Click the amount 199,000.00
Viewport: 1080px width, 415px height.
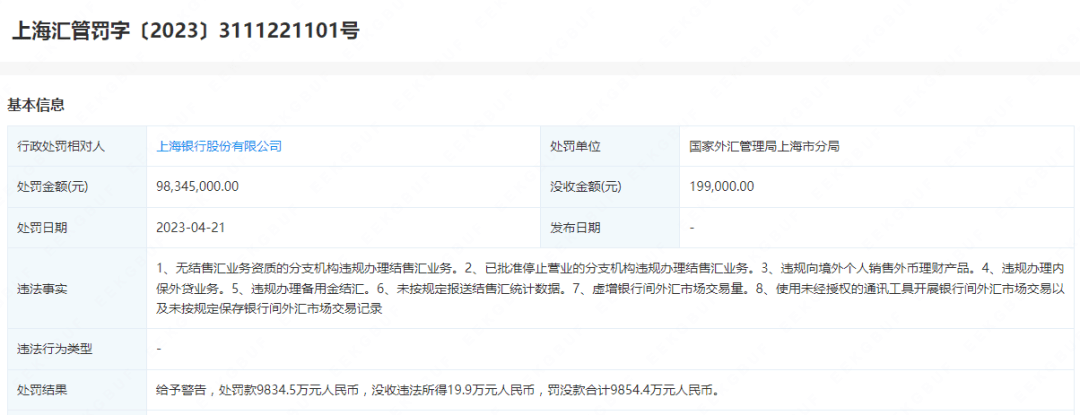coord(721,187)
